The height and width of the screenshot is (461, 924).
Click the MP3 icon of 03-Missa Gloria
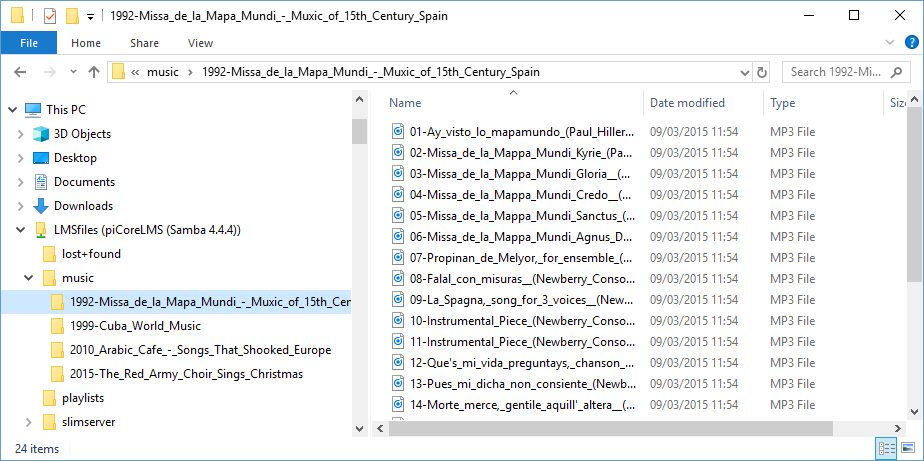[398, 174]
